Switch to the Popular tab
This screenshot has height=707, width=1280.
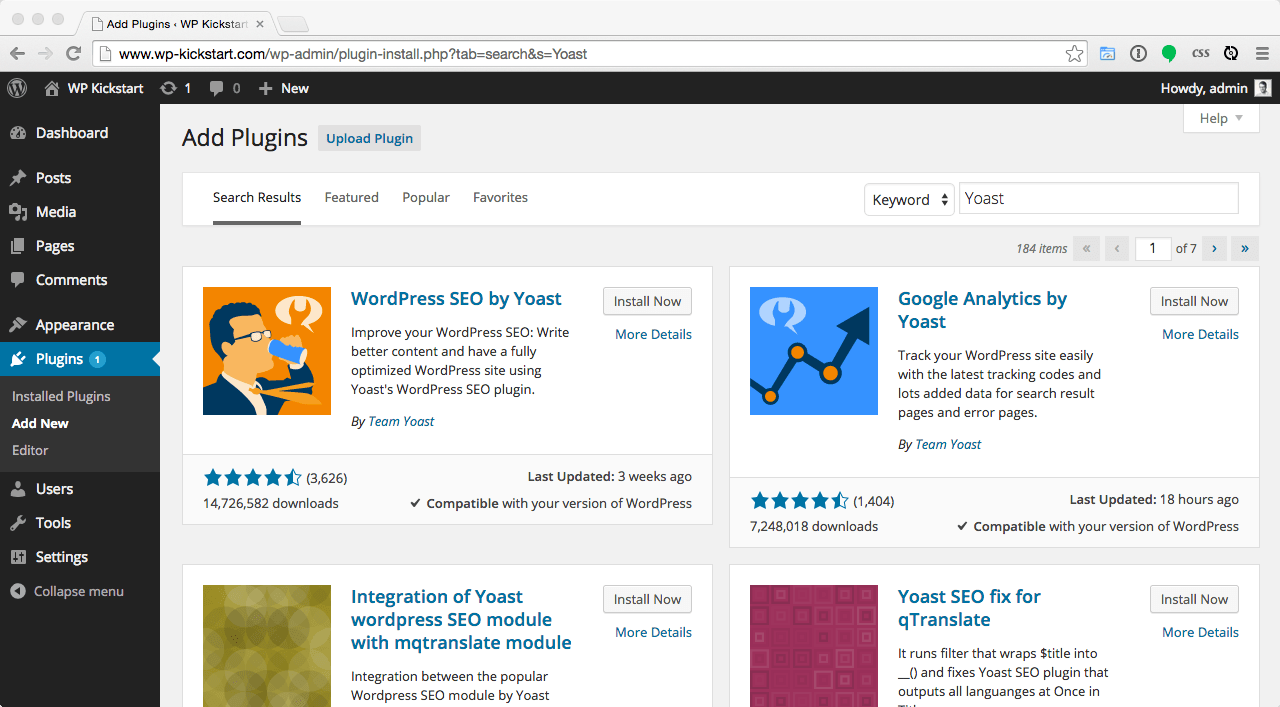426,198
